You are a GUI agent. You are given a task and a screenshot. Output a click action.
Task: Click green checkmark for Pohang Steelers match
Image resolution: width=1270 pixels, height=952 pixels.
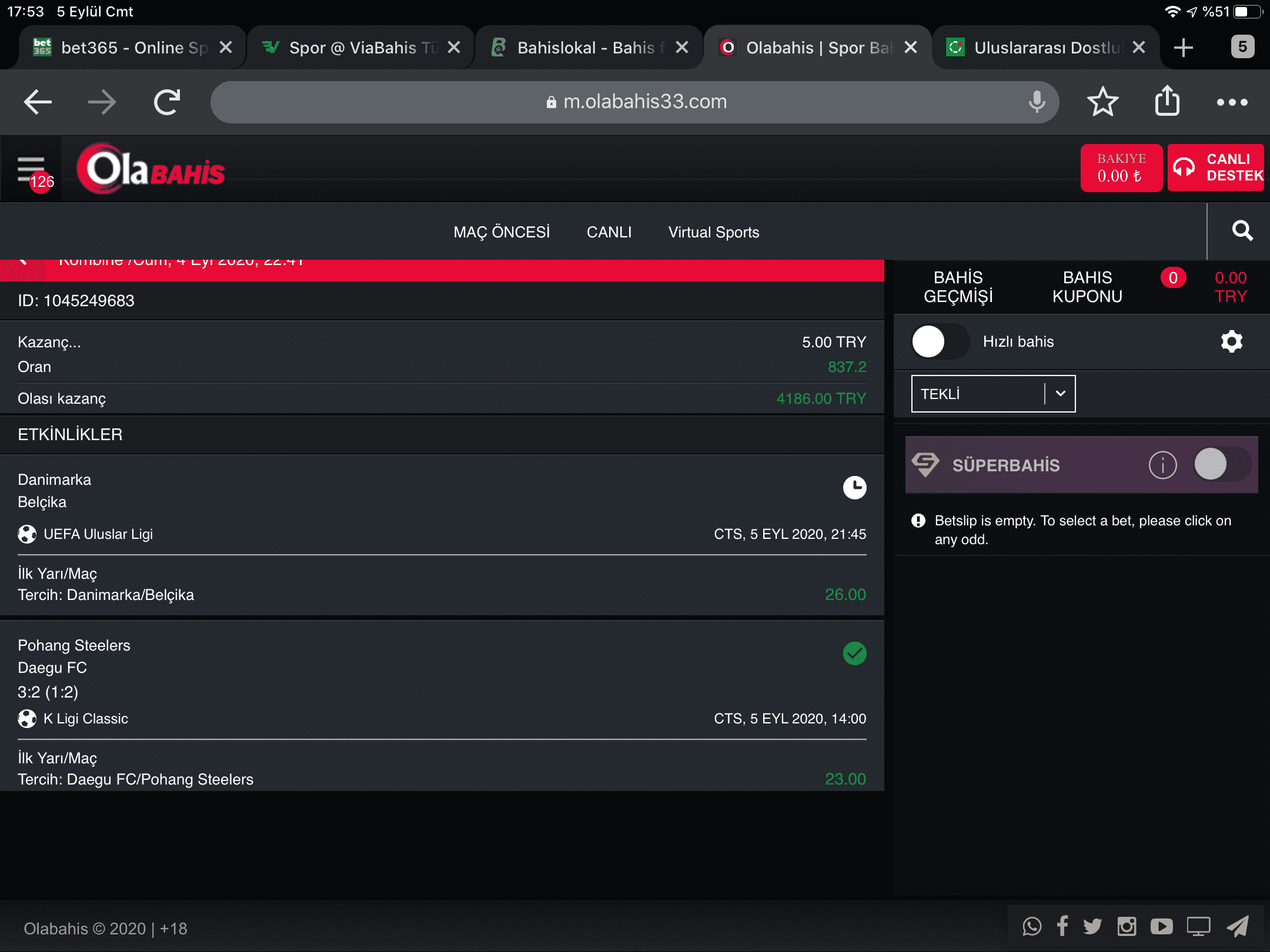pos(854,653)
